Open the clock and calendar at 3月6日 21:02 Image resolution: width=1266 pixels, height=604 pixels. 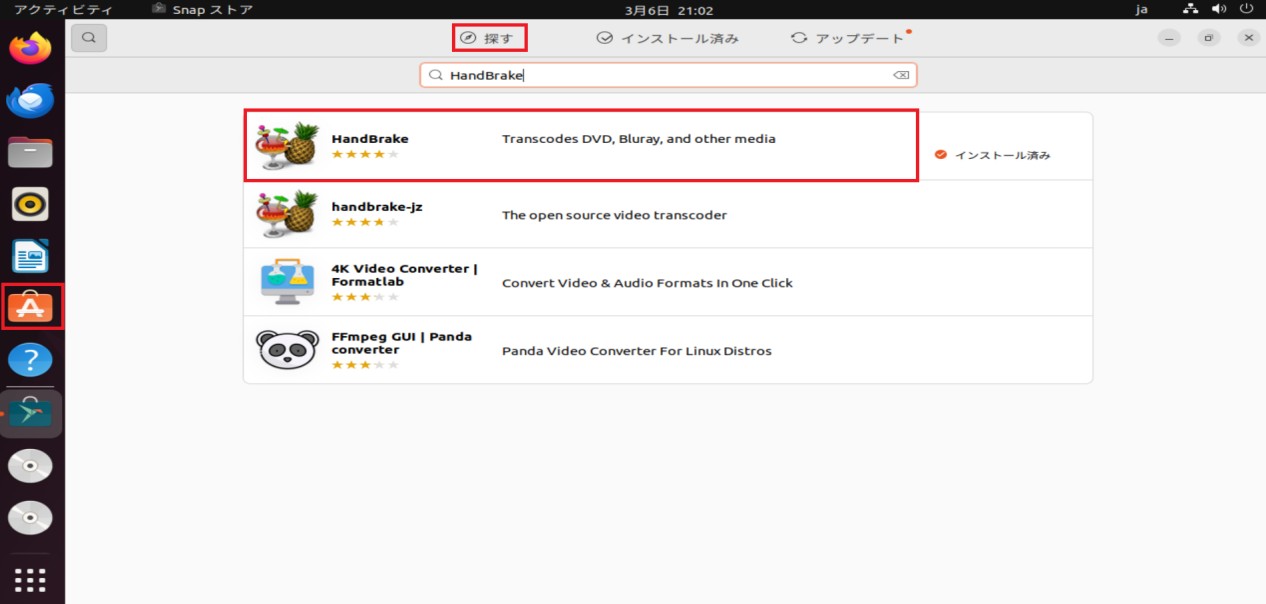(669, 9)
